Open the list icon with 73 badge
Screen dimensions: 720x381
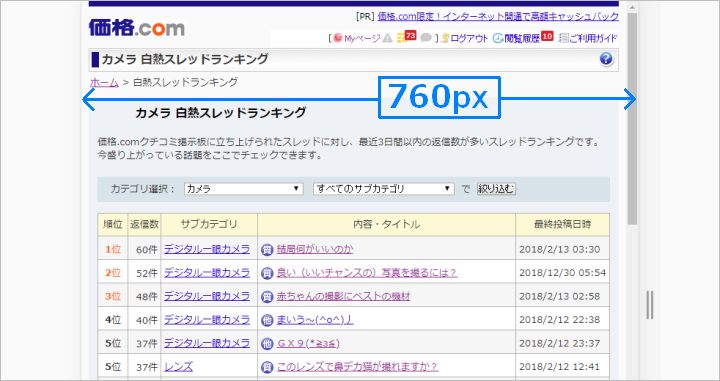406,37
